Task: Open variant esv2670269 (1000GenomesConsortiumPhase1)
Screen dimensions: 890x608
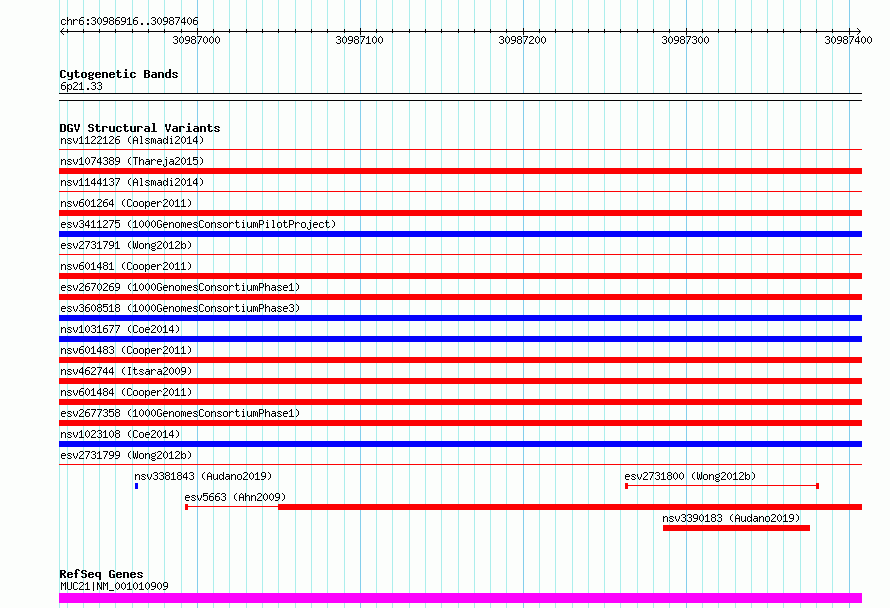Action: [180, 287]
